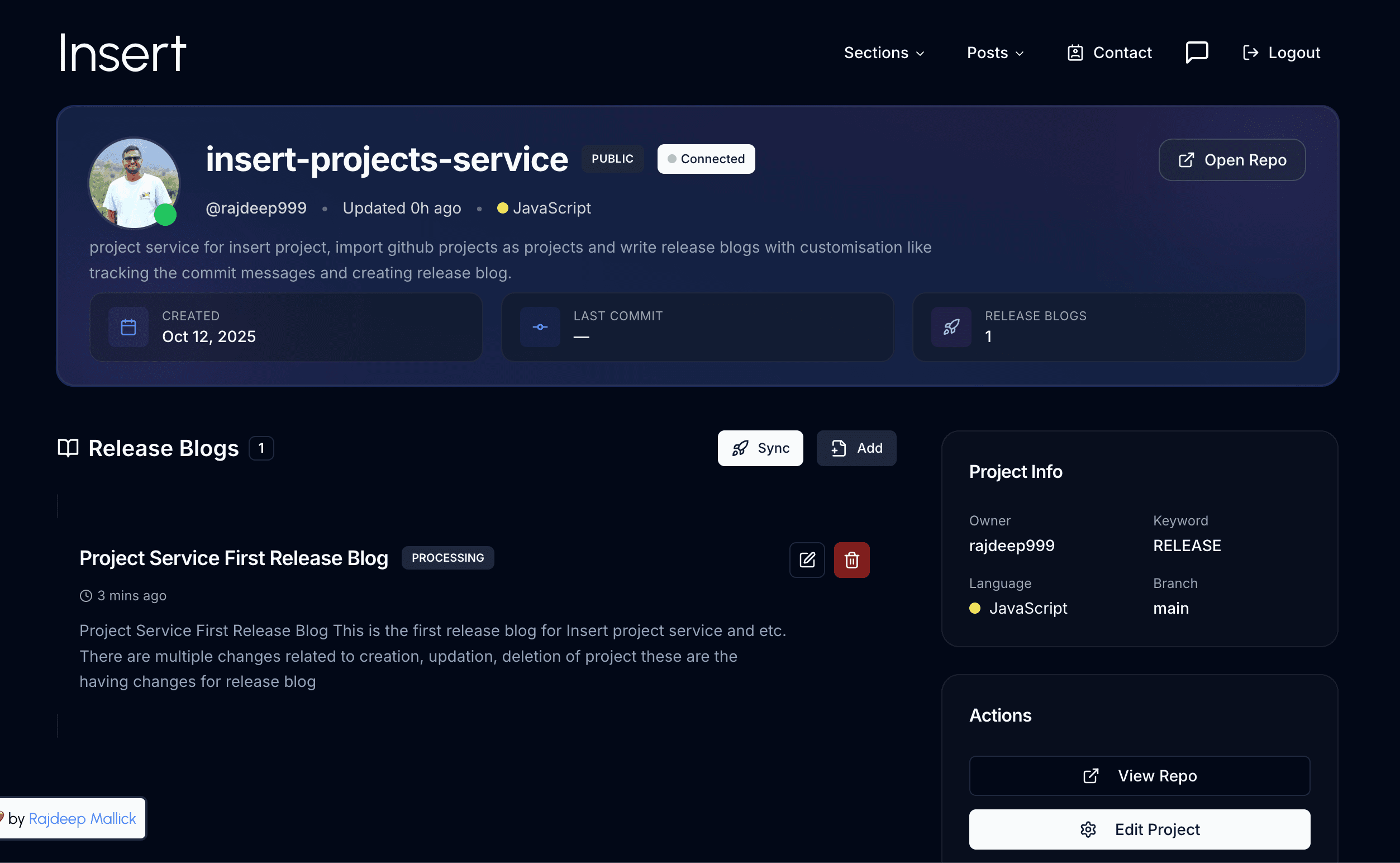The image size is (1400, 863).
Task: Click the Project Info heading
Action: tap(1016, 471)
